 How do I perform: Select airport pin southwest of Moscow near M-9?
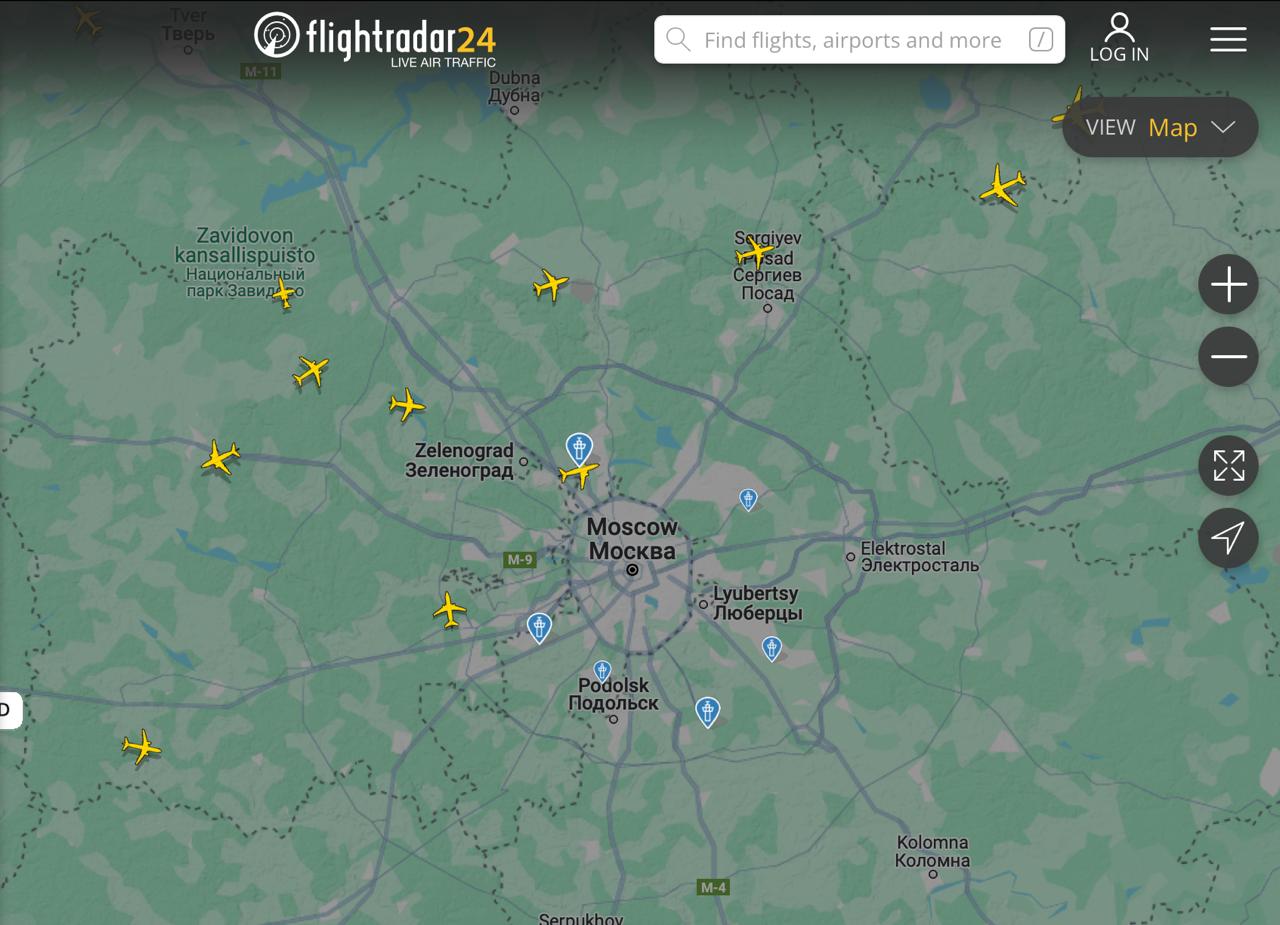[539, 628]
